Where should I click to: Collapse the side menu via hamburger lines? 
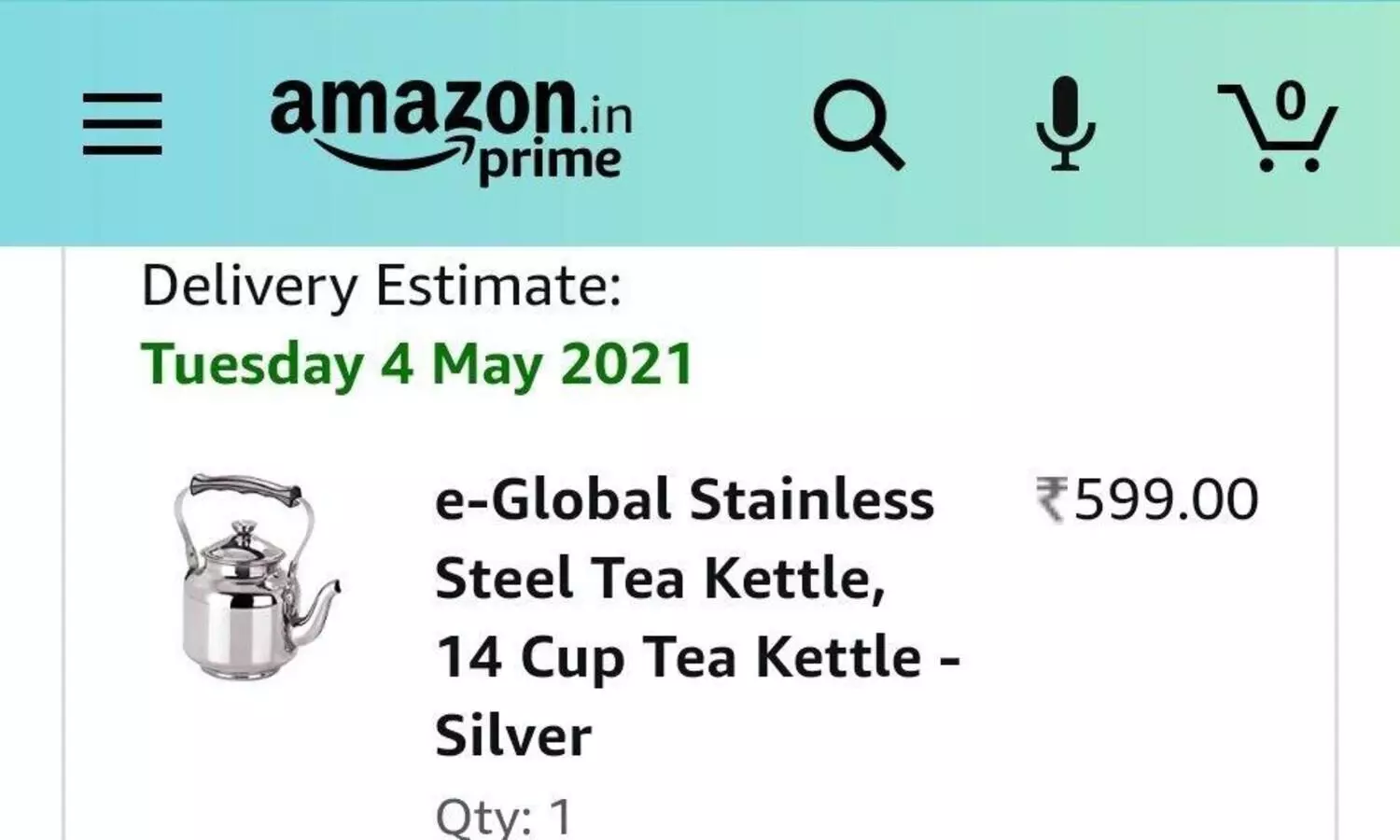tap(121, 123)
